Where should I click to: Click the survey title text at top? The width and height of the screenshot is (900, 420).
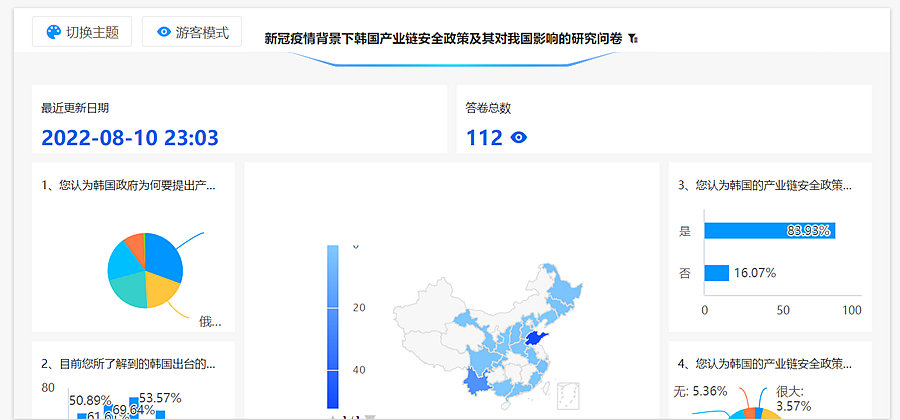point(443,39)
